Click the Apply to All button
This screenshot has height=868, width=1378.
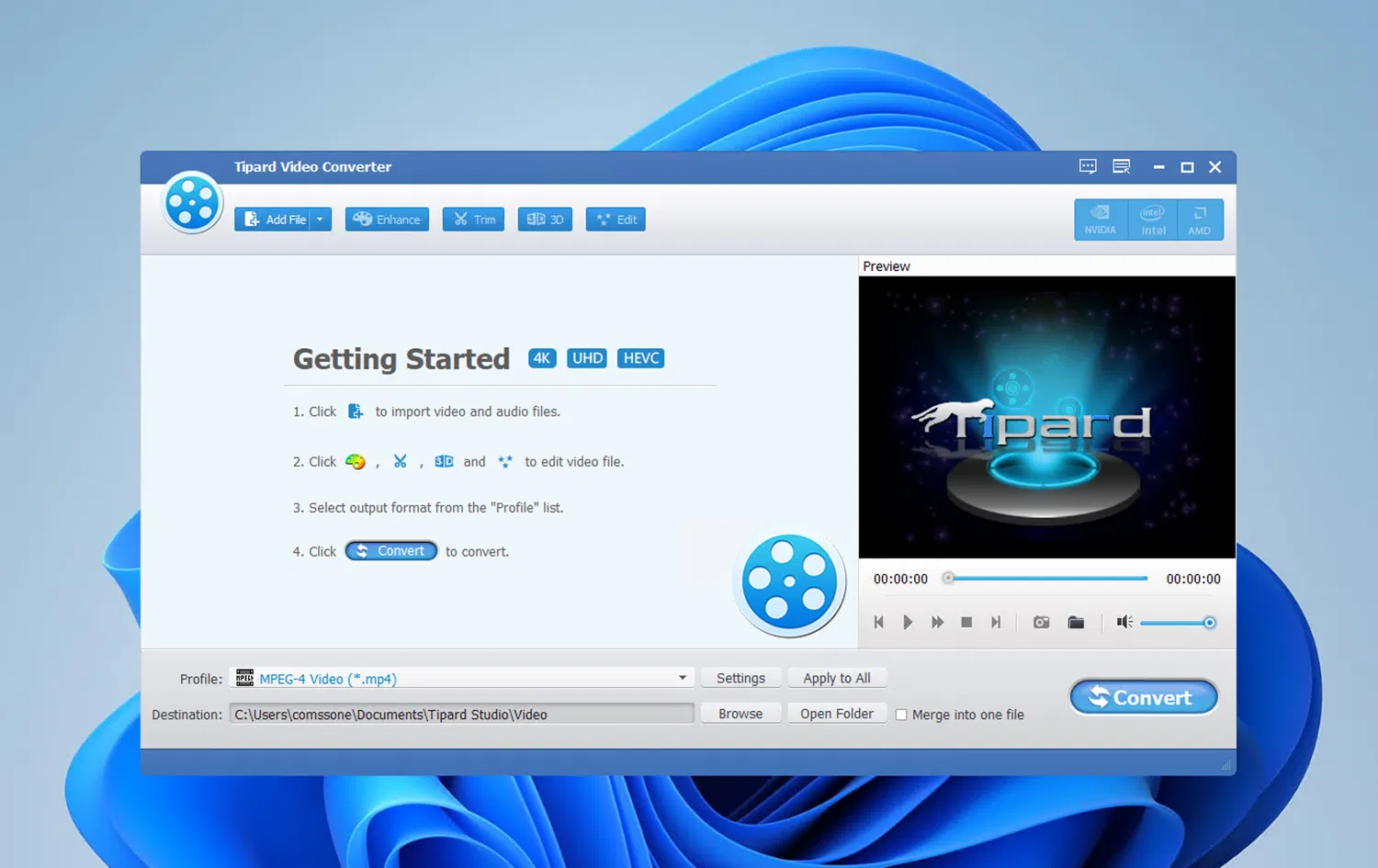coord(837,678)
